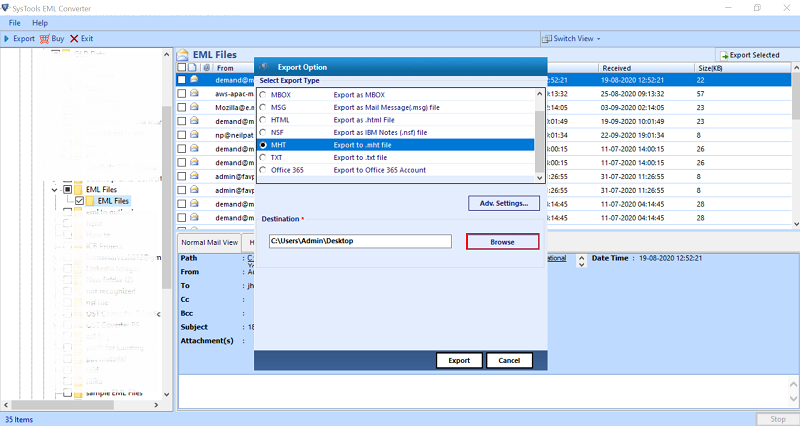This screenshot has height=426, width=800.
Task: Click the red Exit X icon
Action: click(74, 39)
